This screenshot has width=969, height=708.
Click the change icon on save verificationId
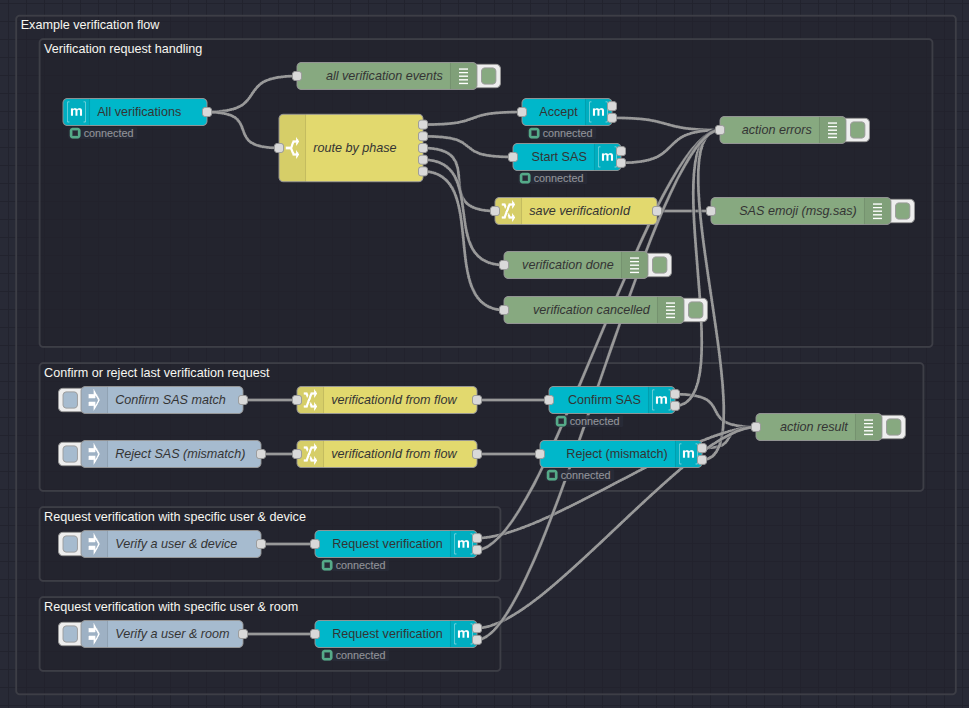pyautogui.click(x=508, y=211)
